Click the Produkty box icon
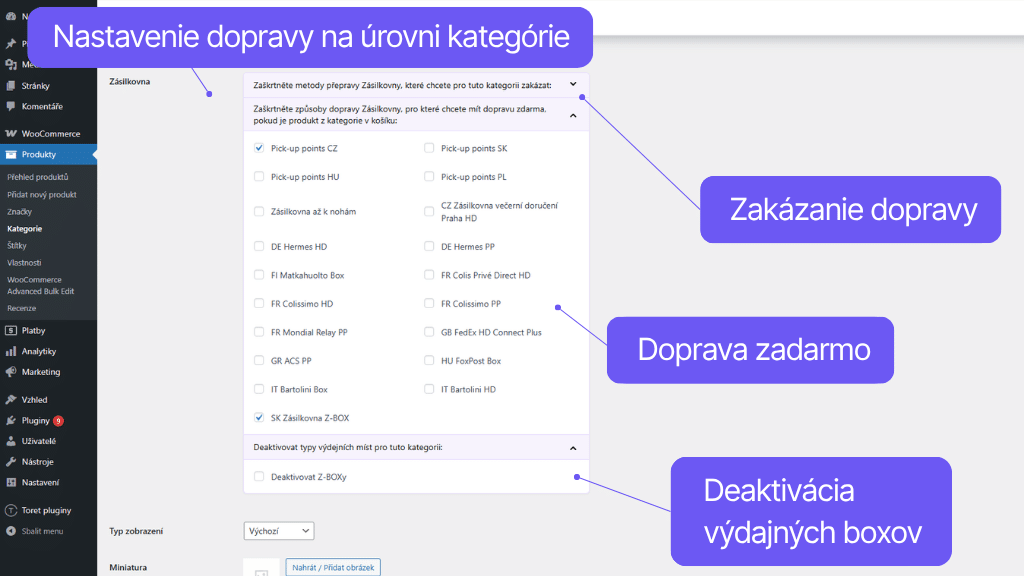1024x576 pixels. (x=10, y=154)
